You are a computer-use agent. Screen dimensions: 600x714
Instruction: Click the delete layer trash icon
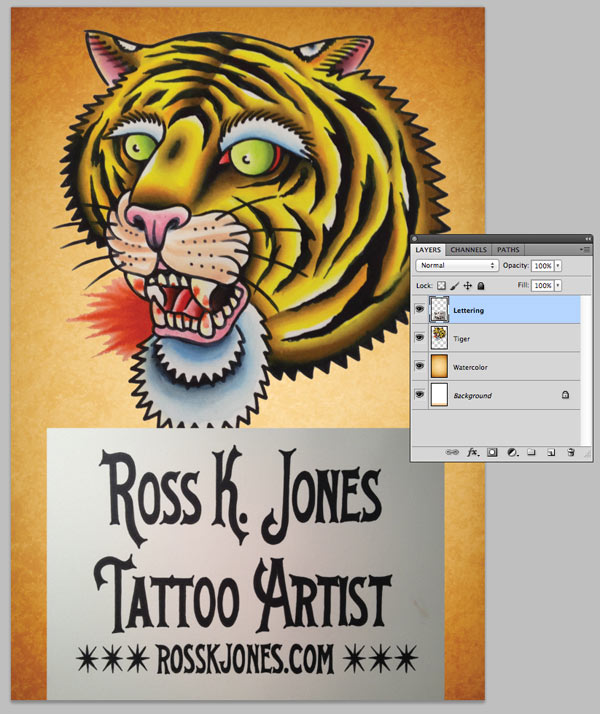(x=569, y=453)
